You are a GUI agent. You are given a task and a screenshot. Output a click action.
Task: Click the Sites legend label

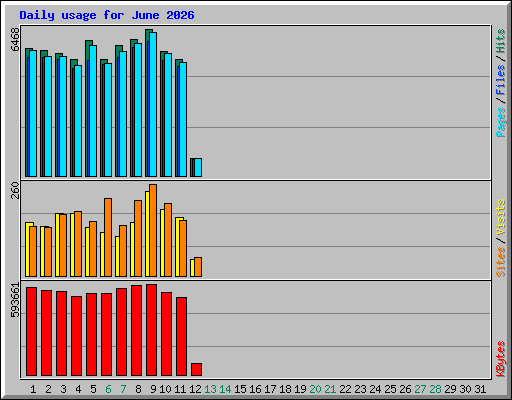coord(501,262)
